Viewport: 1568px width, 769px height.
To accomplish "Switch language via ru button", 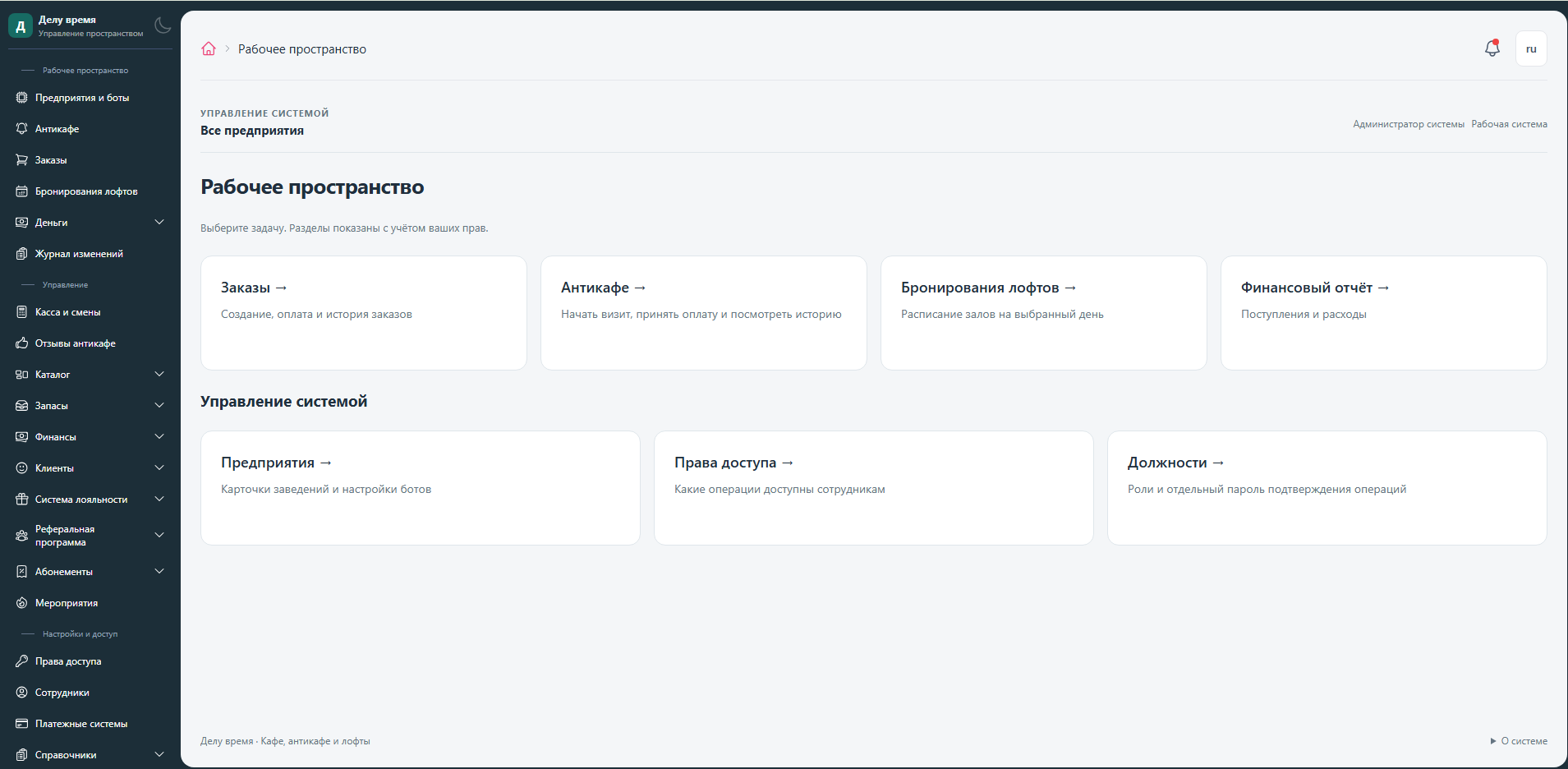I will [1531, 48].
